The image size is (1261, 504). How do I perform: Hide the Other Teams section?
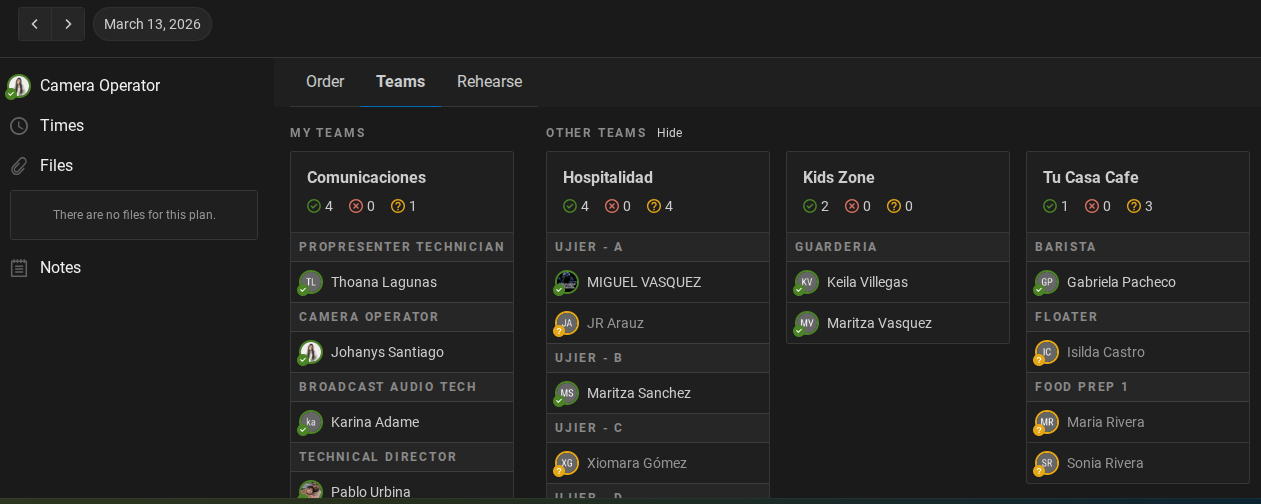tap(669, 133)
